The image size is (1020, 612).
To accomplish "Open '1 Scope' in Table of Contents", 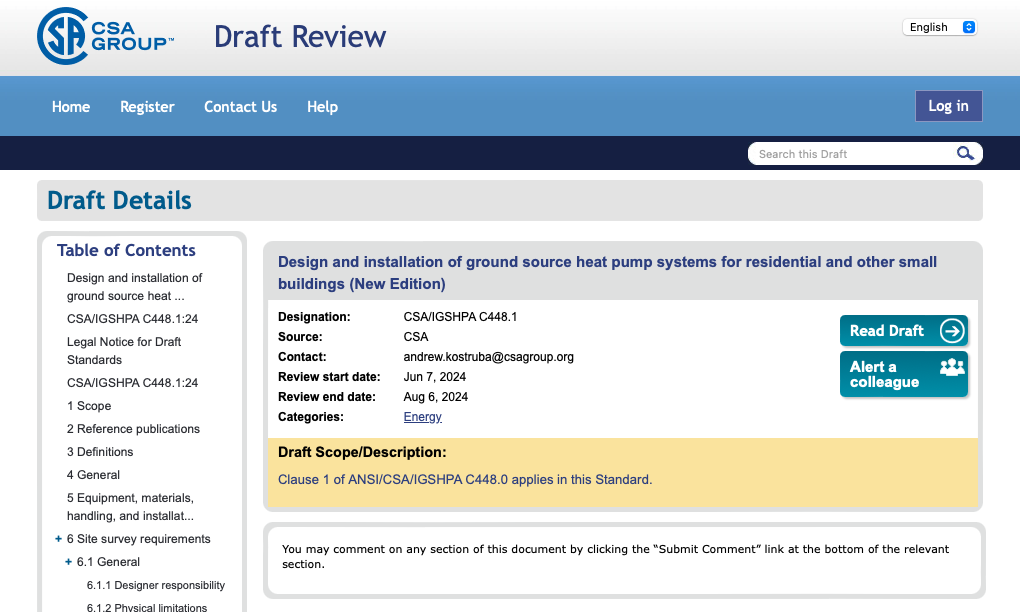I will tap(89, 406).
